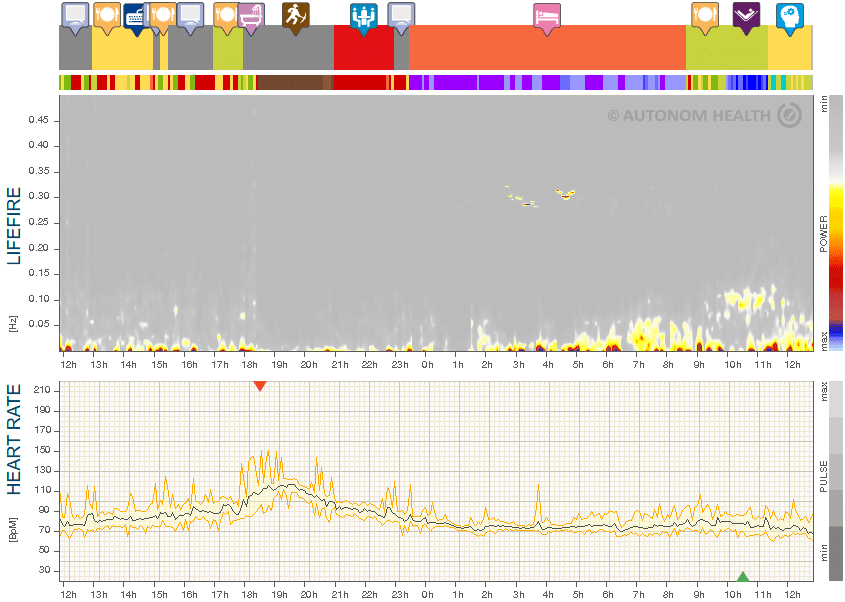The height and width of the screenshot is (602, 845).
Task: Click the [Hz] unit label
Action: [x=13, y=324]
